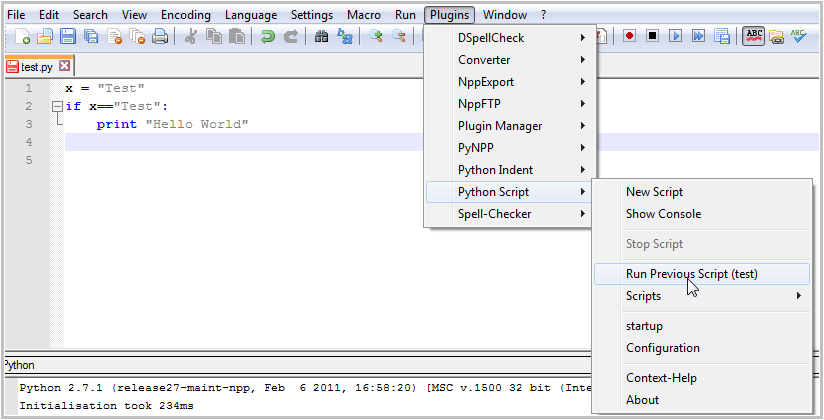Screen dimensions: 824x420
Task: Click the ABC checkmark spell-check icon
Action: click(x=799, y=36)
